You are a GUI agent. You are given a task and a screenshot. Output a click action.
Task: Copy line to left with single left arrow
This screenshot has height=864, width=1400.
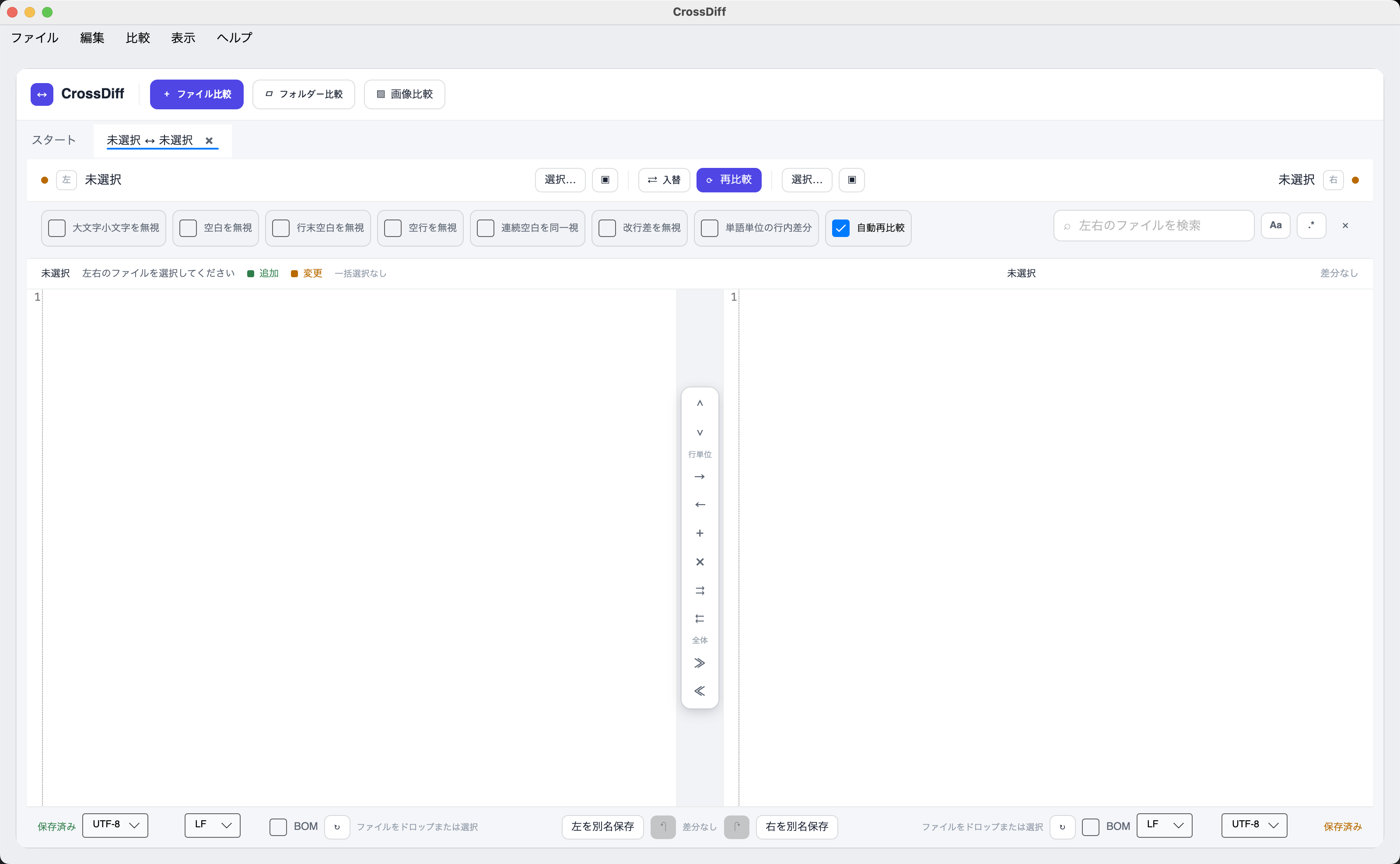click(700, 505)
